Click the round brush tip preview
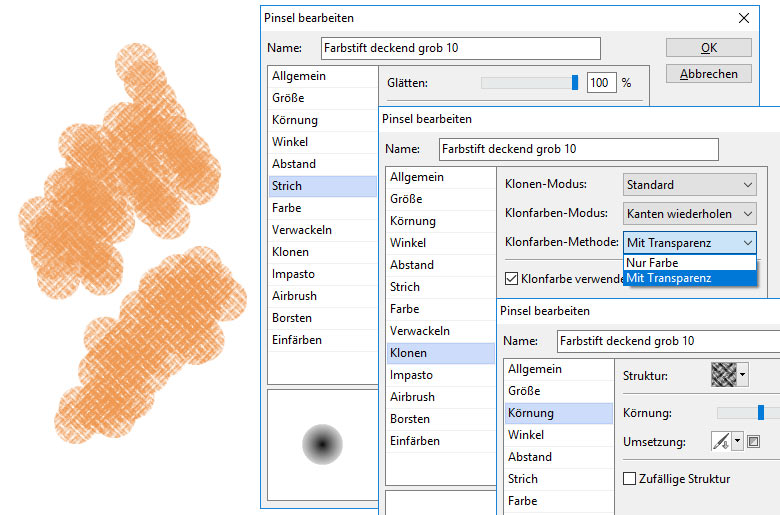 click(x=322, y=444)
